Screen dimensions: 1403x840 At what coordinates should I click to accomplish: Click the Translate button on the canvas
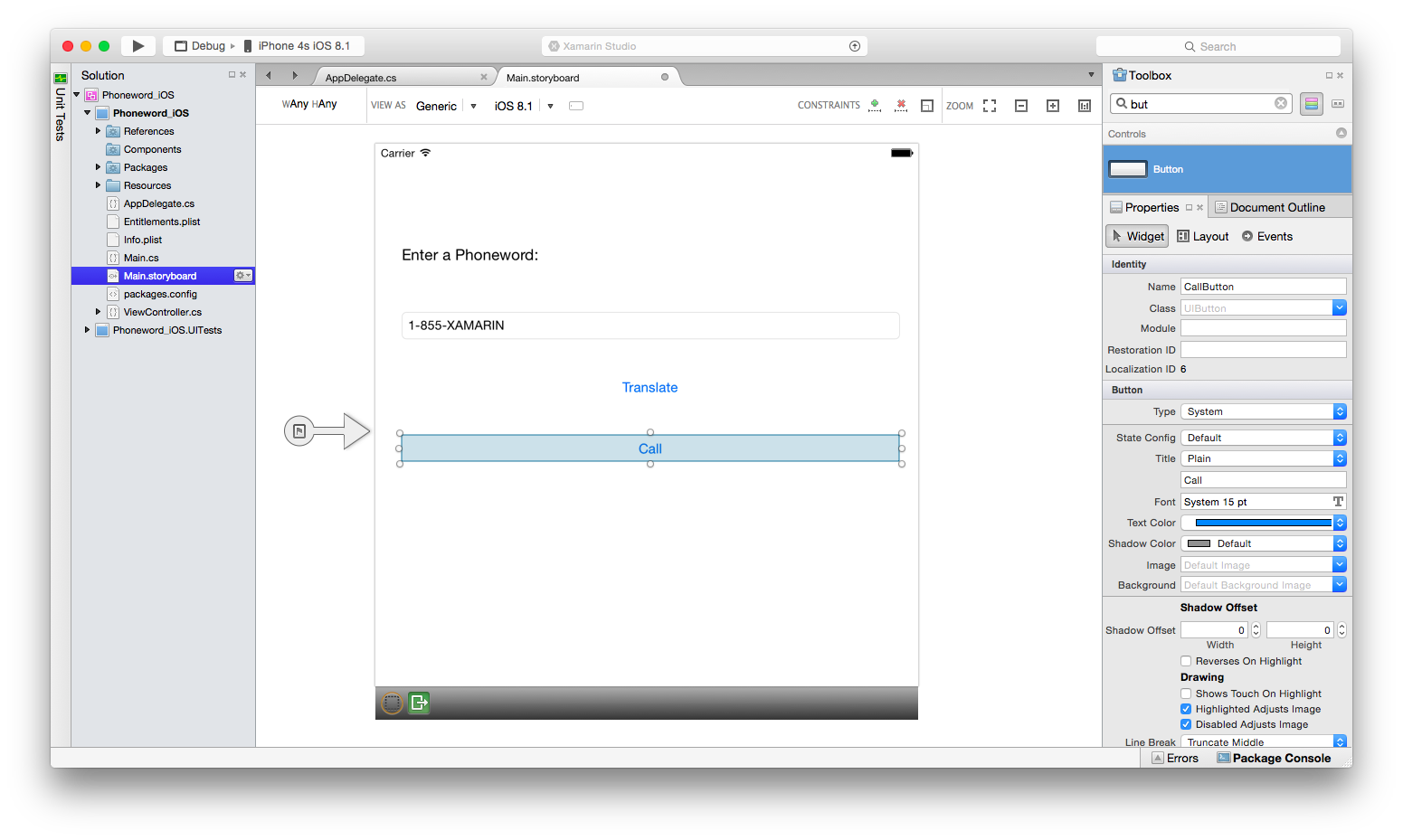(649, 388)
